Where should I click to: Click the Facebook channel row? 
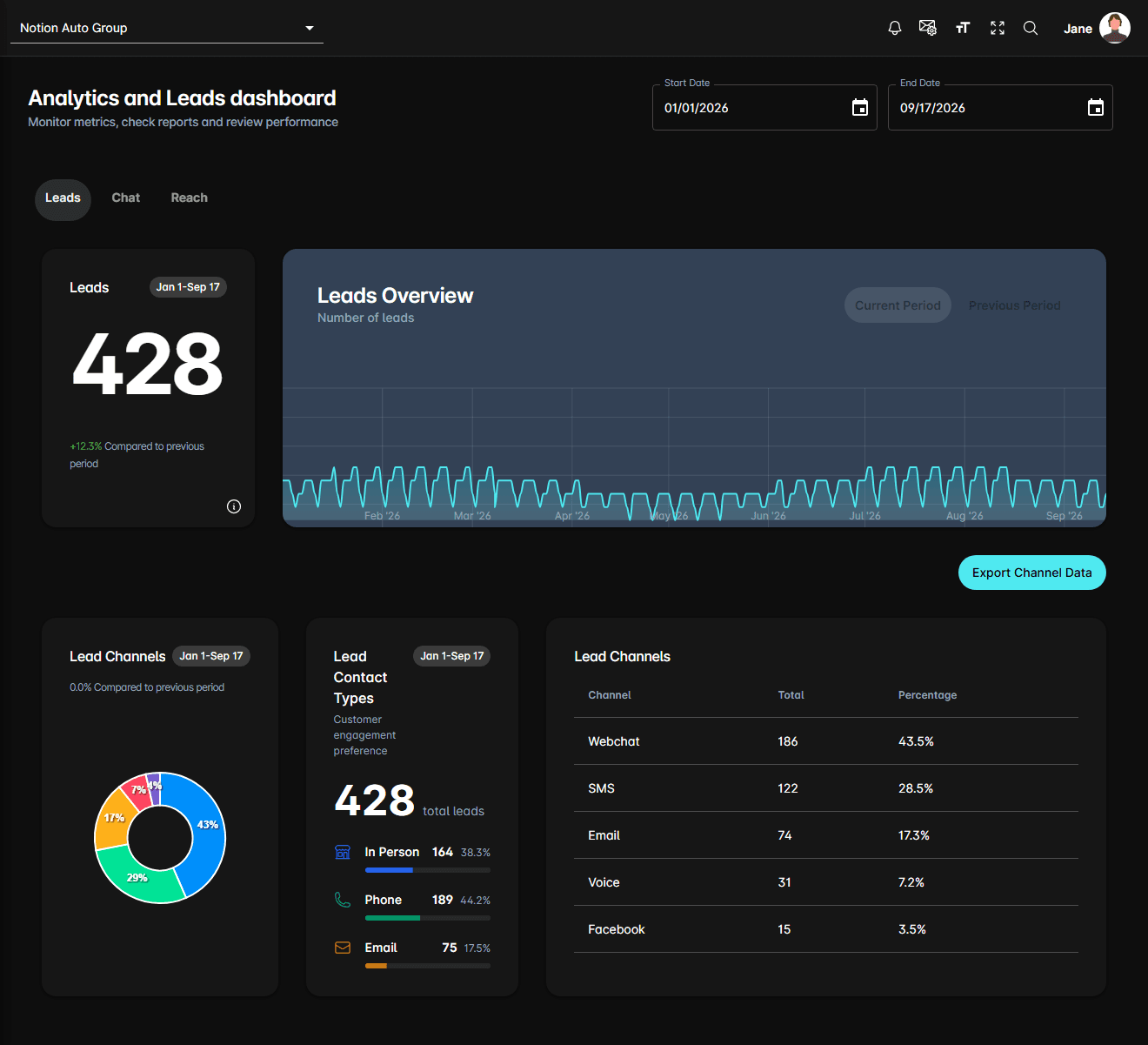[x=826, y=929]
